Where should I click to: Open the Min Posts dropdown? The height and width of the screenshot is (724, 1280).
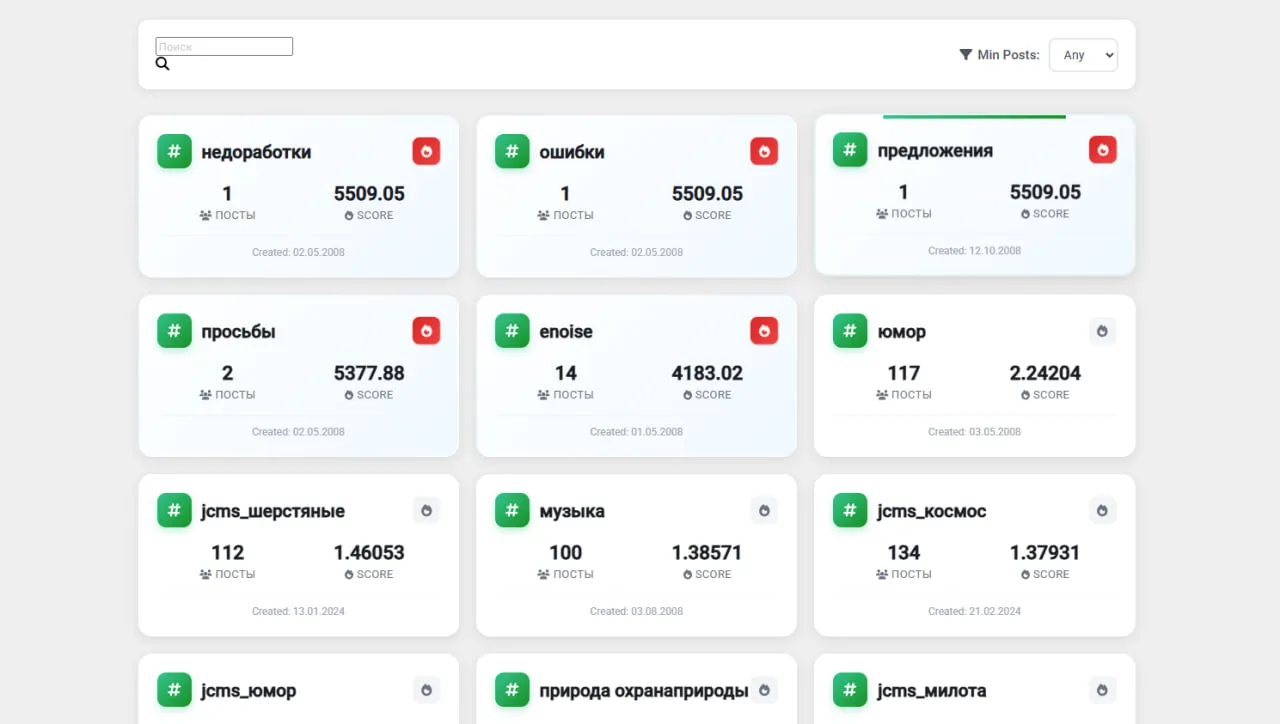pos(1083,55)
